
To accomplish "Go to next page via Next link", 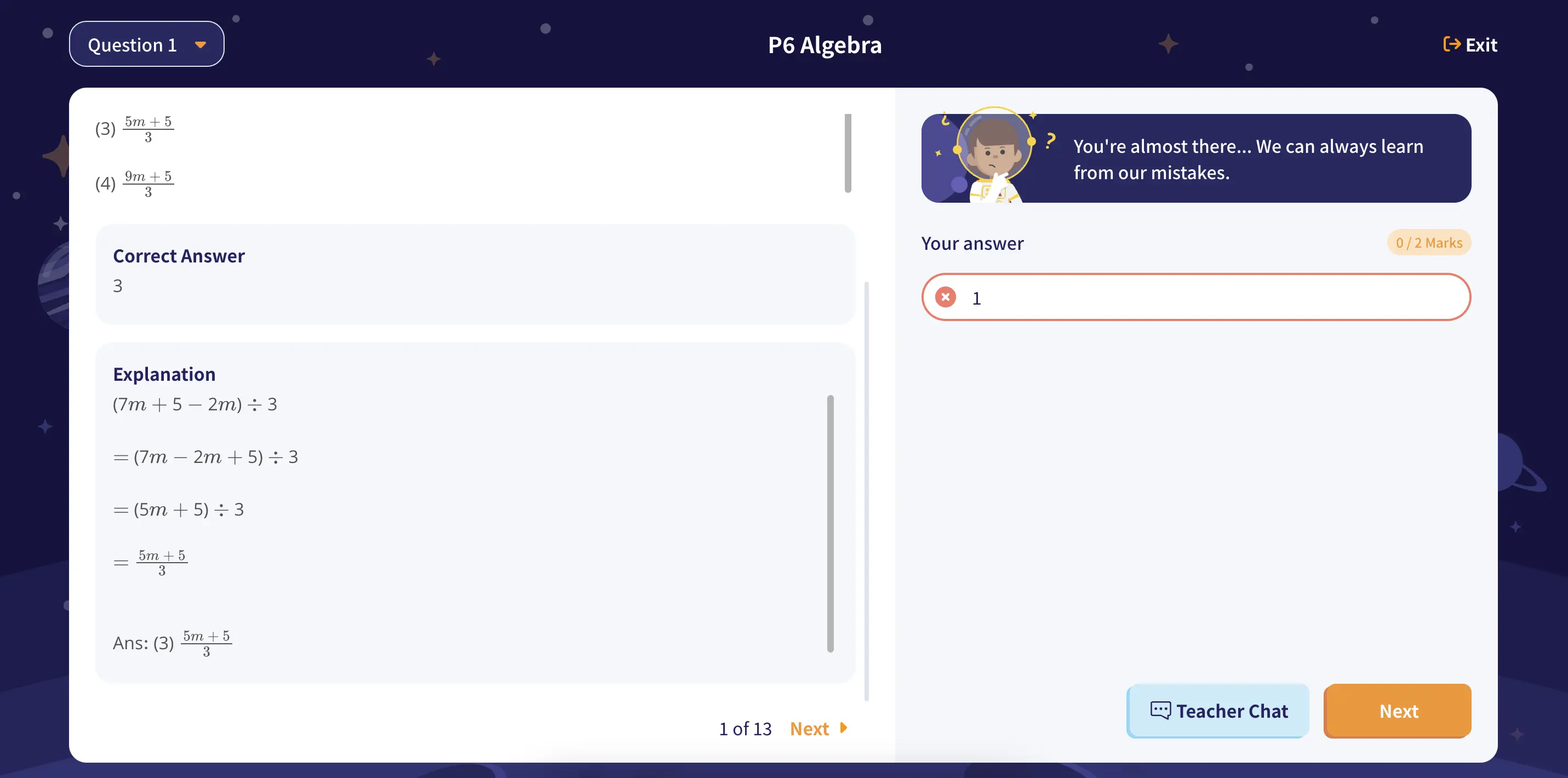I will tap(818, 728).
